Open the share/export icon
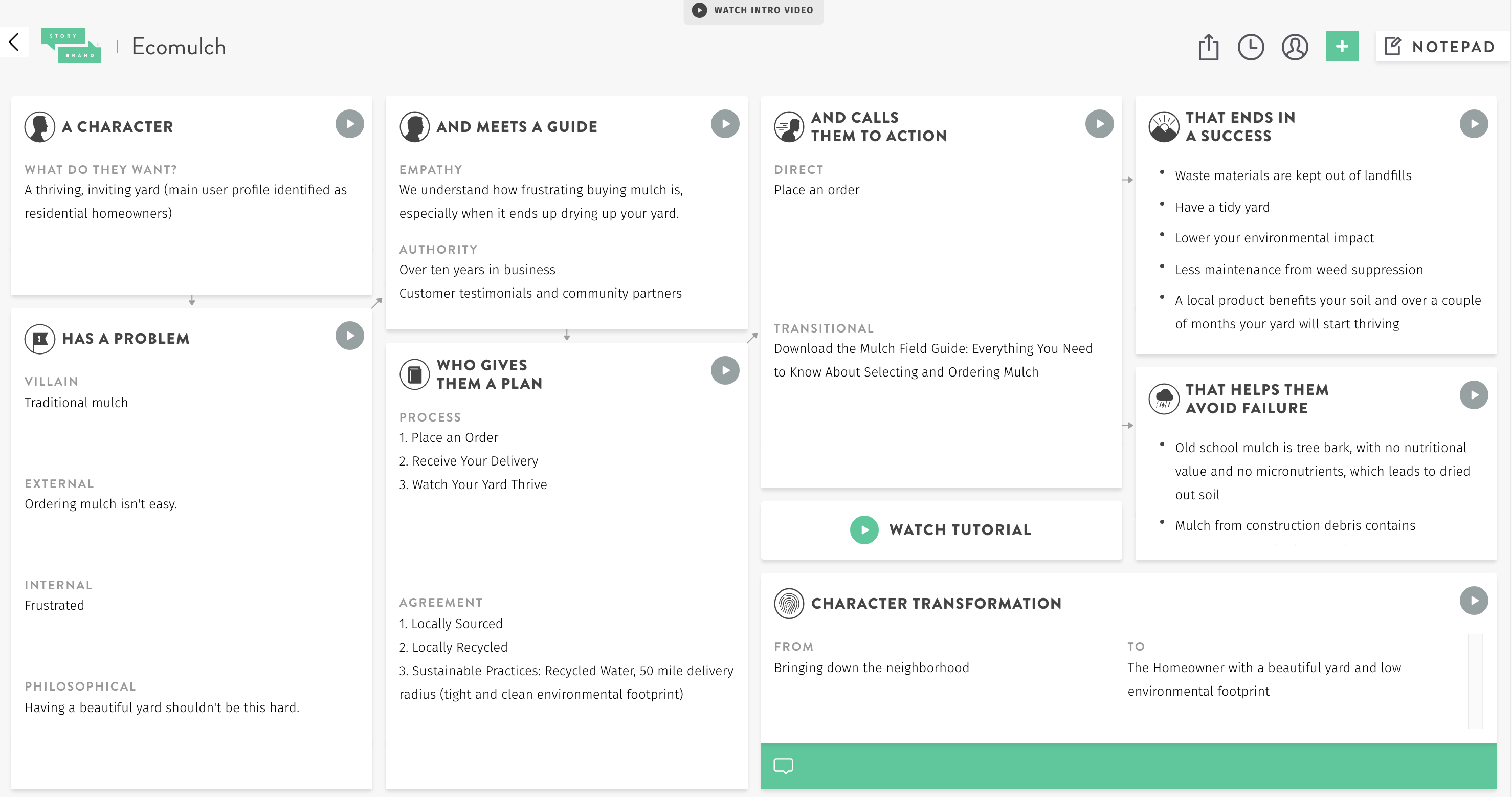Screen dimensions: 1512x797 (x=1208, y=47)
